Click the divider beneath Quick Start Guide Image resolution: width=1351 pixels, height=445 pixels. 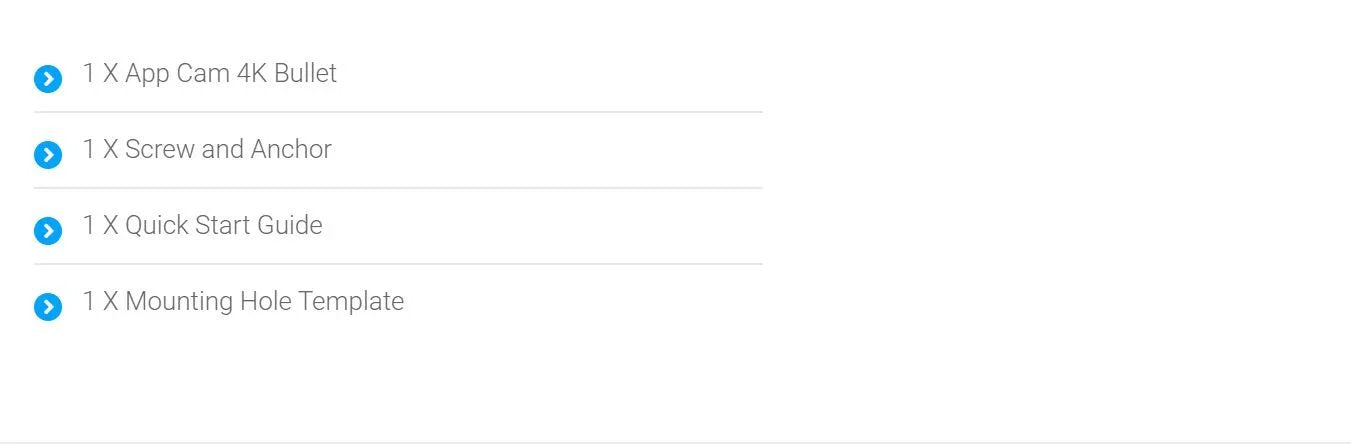tap(398, 264)
